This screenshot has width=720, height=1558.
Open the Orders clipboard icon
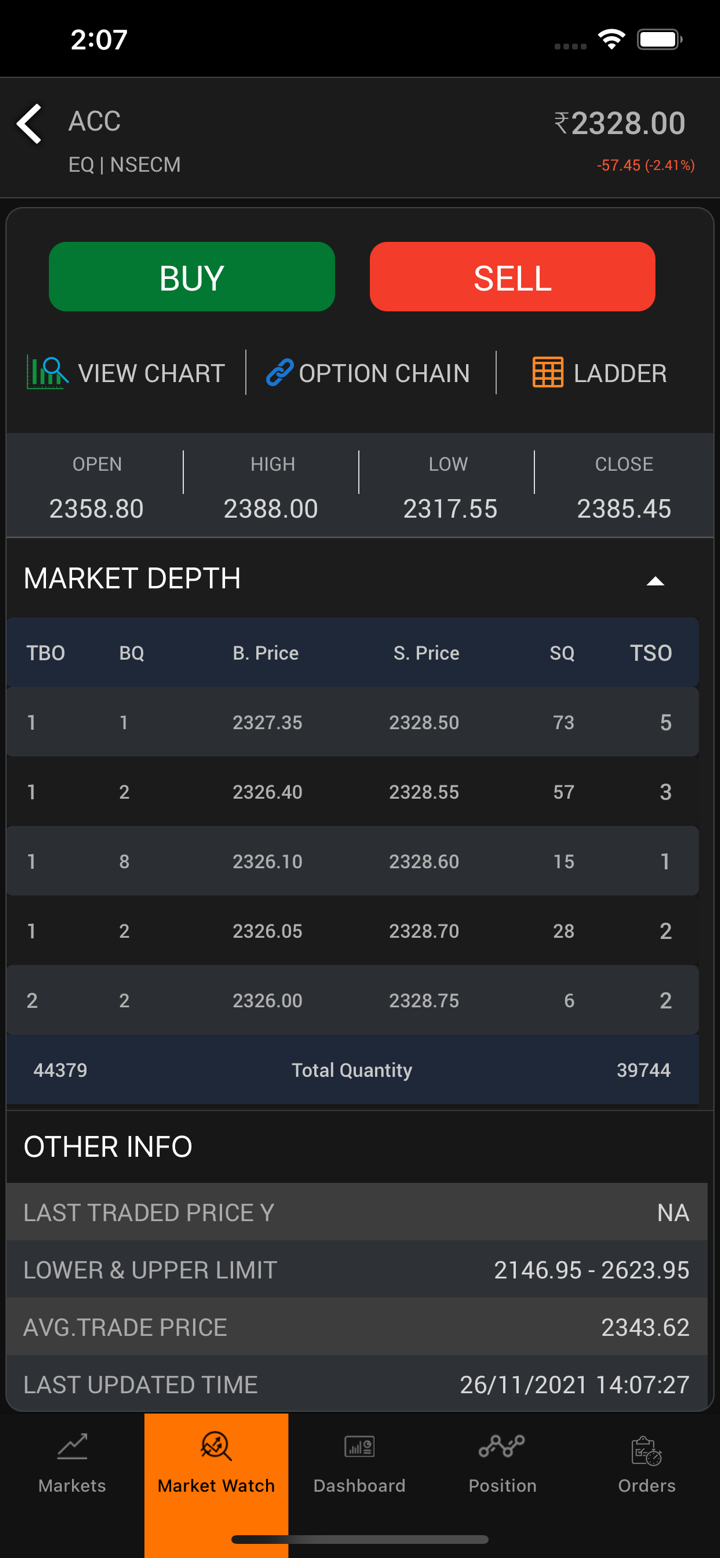[646, 1449]
